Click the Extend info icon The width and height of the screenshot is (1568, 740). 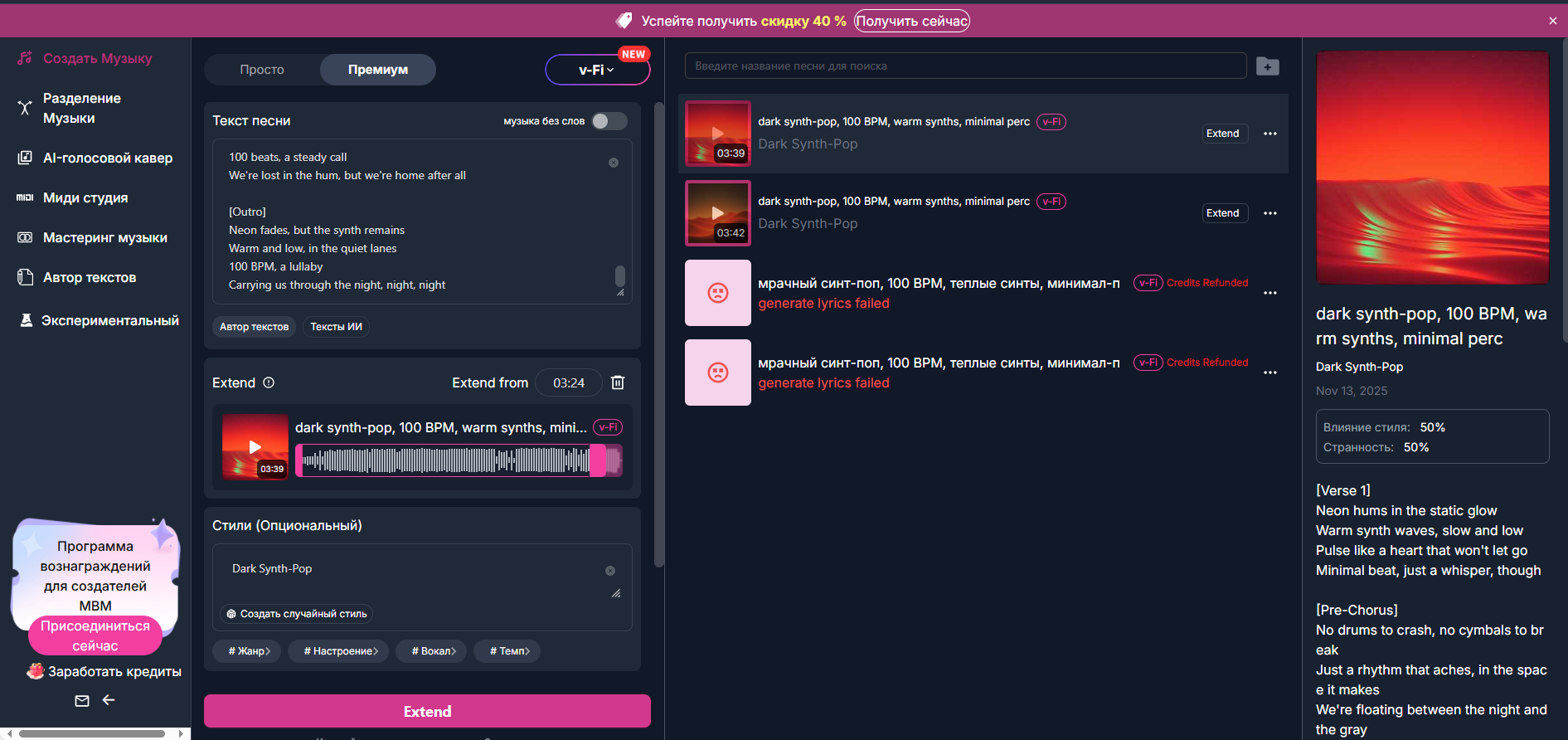tap(269, 382)
